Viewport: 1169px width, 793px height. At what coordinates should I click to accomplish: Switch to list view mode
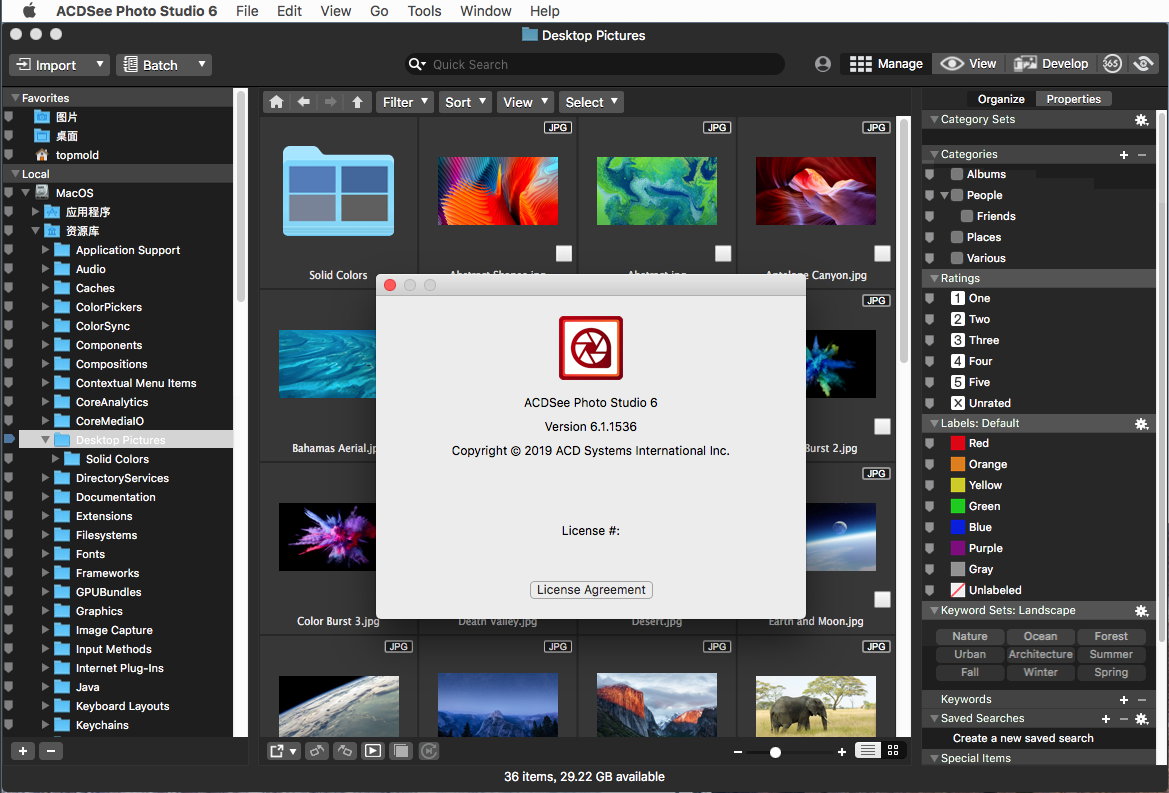[867, 751]
